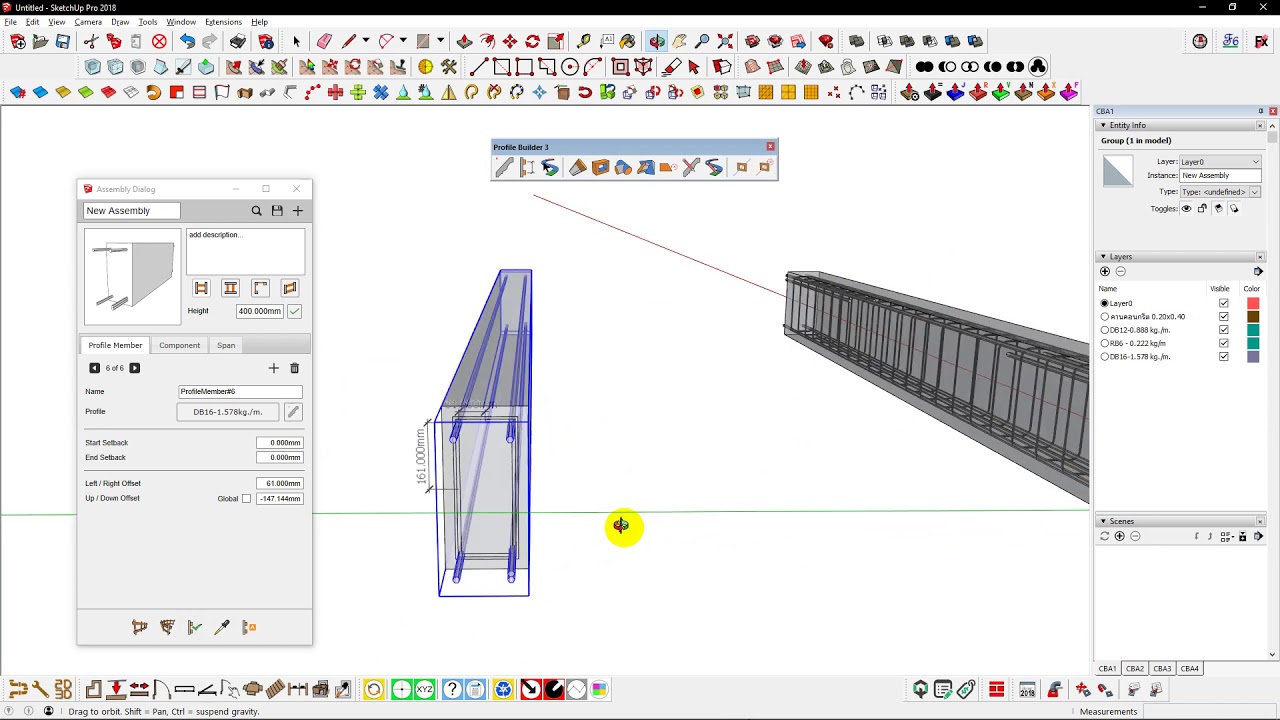Go to next profile member

click(135, 368)
